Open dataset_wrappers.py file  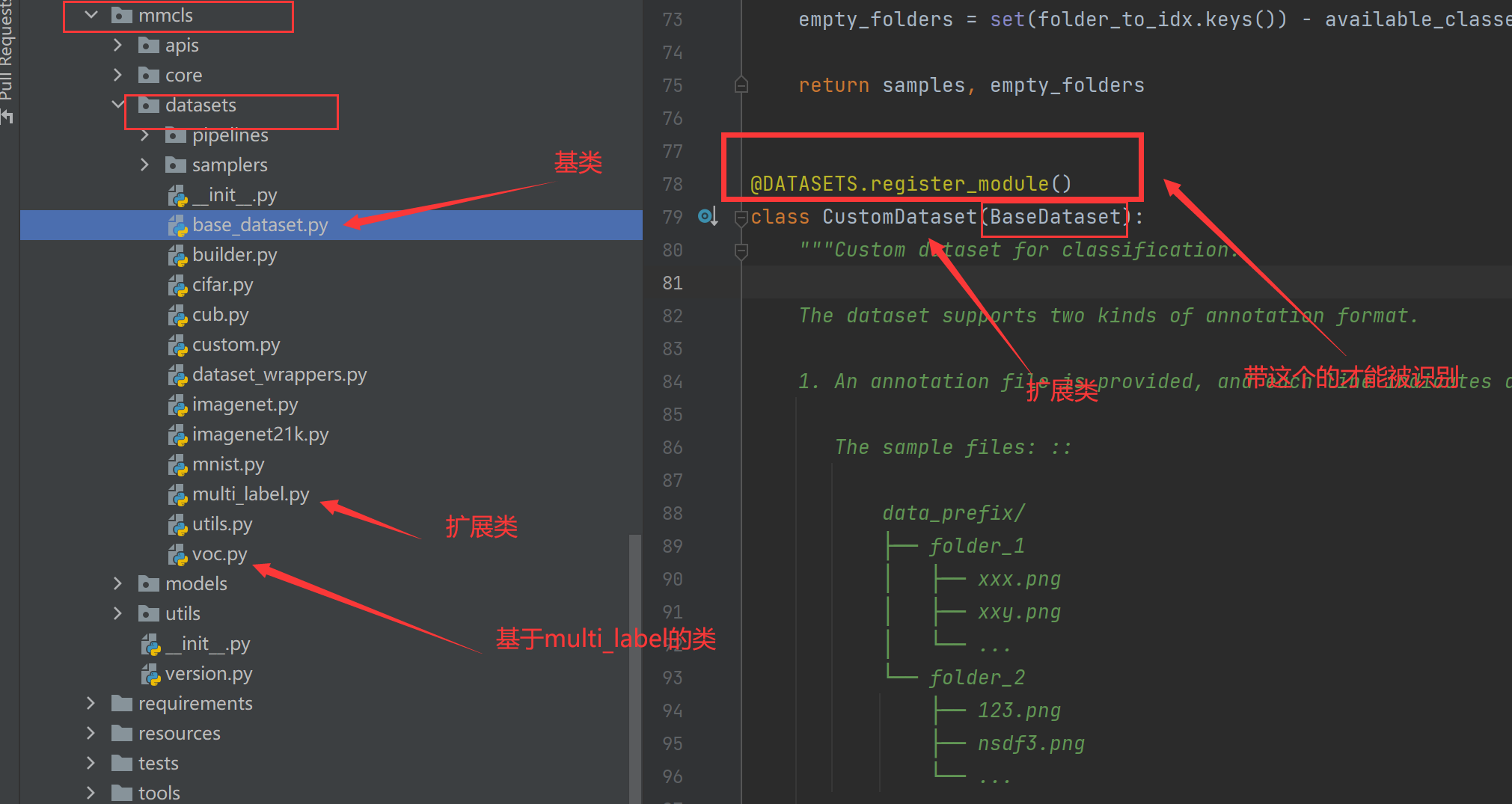[x=279, y=375]
